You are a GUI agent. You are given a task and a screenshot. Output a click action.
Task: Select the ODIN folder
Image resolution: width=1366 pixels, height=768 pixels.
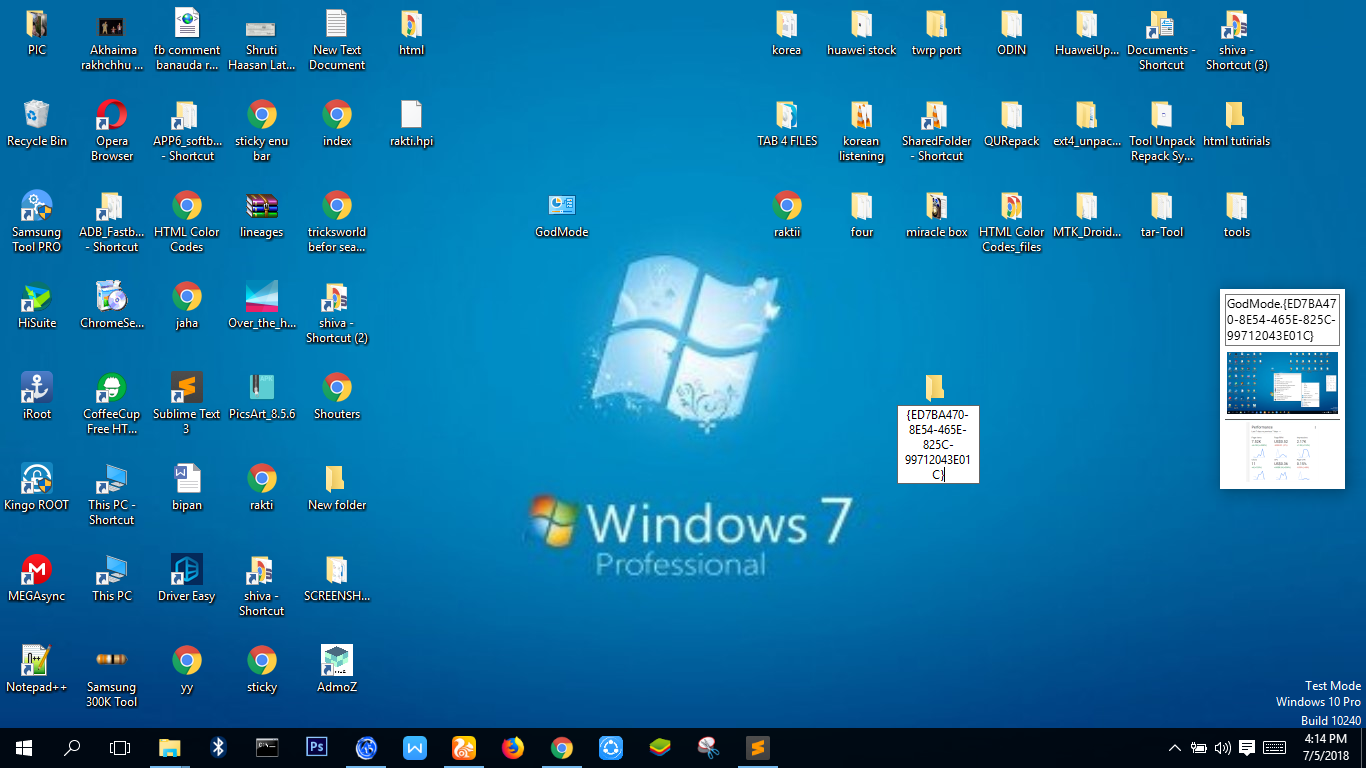tap(1012, 33)
